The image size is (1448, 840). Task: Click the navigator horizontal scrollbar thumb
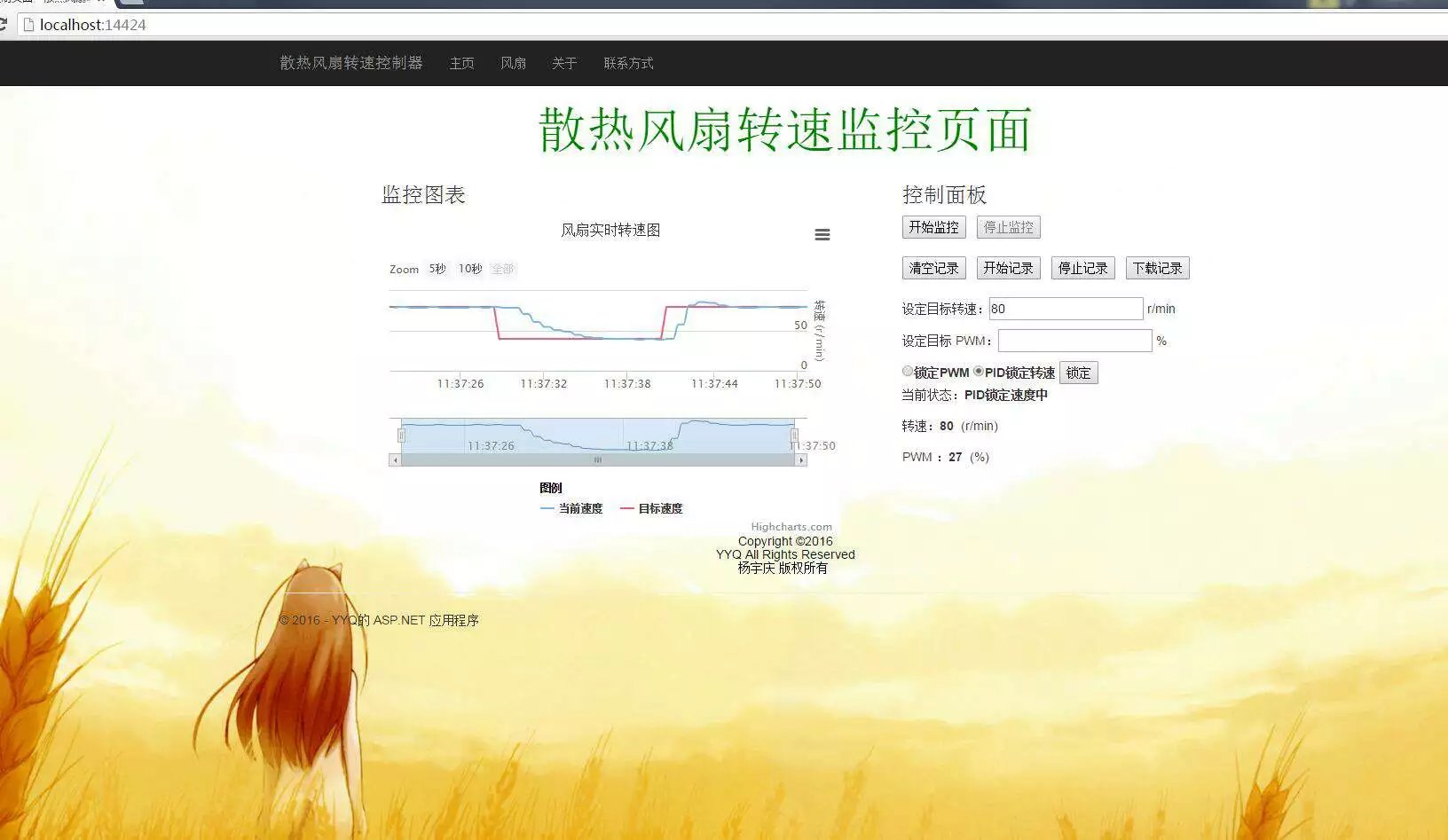pos(598,460)
